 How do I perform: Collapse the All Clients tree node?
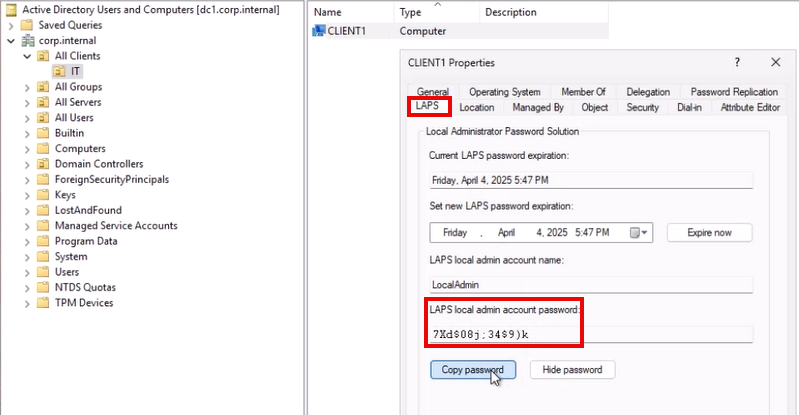[27, 57]
